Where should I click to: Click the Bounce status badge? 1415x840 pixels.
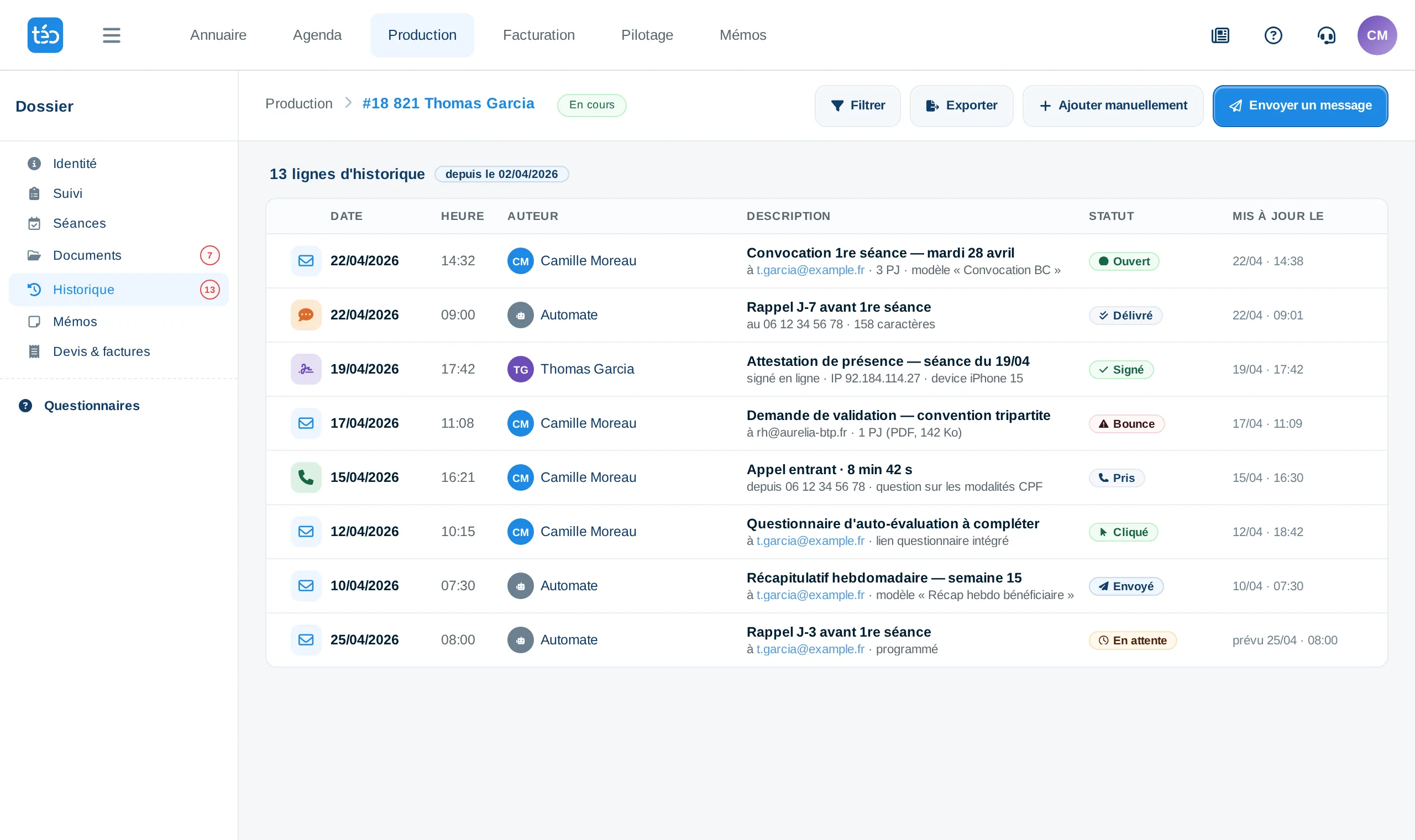pos(1127,424)
